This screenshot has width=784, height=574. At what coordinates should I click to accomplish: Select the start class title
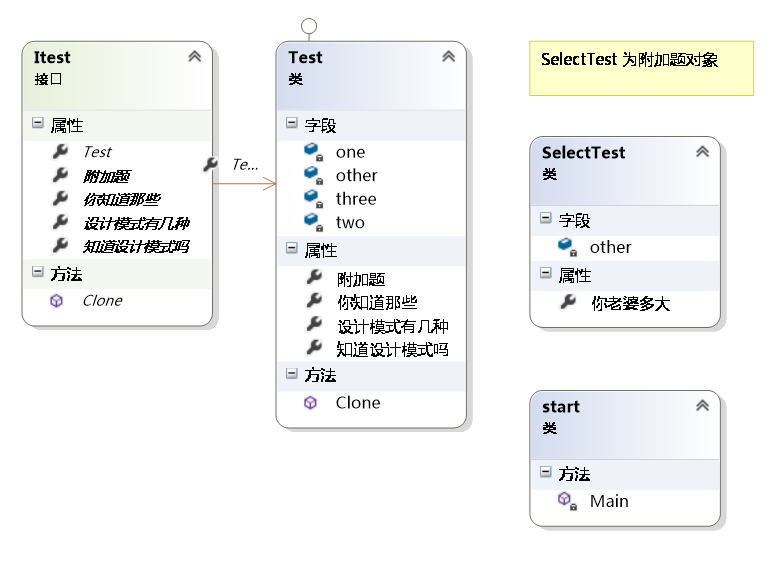[x=561, y=406]
